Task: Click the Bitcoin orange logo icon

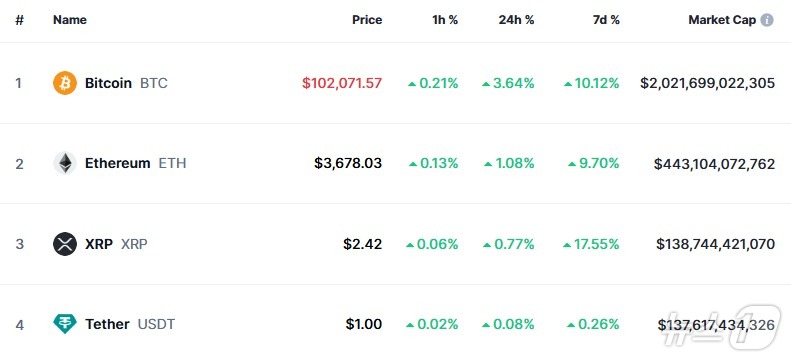Action: click(x=65, y=83)
